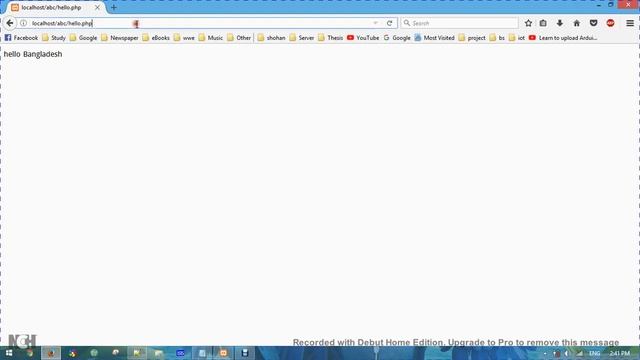The width and height of the screenshot is (640, 360).
Task: Expand the Music bookmarks folder
Action: click(211, 38)
